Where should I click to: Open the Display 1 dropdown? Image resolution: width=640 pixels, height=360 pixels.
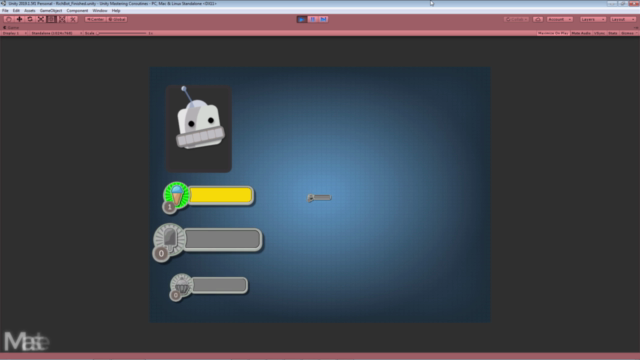tap(14, 33)
